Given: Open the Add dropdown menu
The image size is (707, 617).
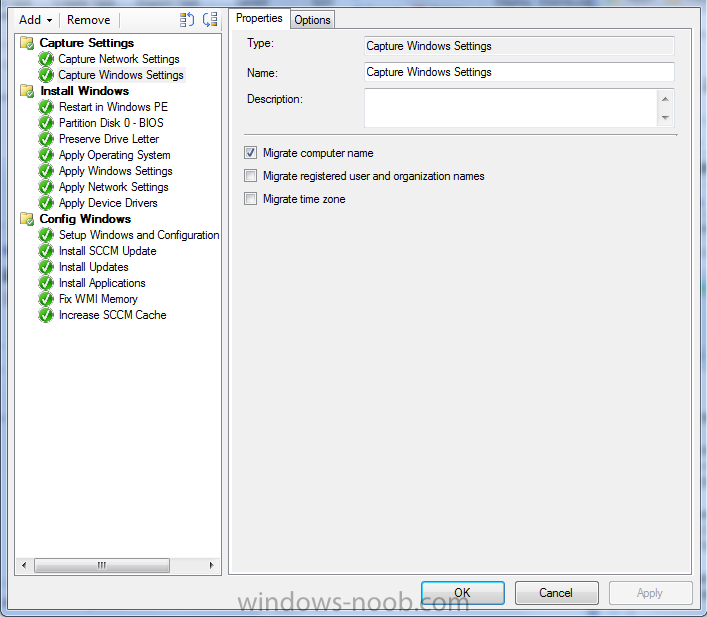Looking at the screenshot, I should (36, 20).
